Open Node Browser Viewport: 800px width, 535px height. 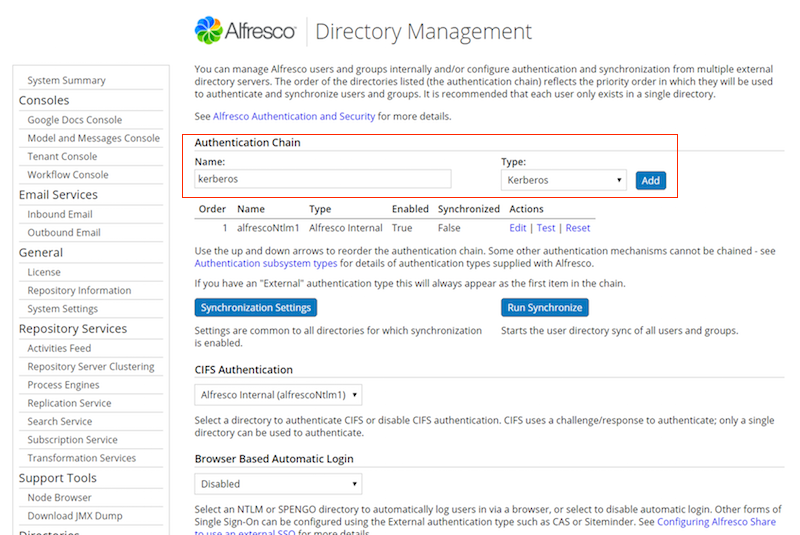click(59, 498)
